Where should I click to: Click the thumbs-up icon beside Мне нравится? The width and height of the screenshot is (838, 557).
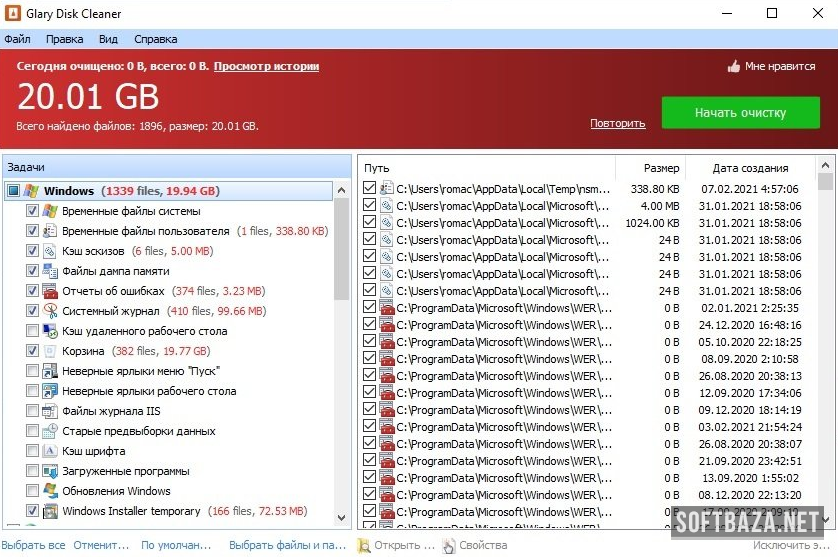point(734,67)
